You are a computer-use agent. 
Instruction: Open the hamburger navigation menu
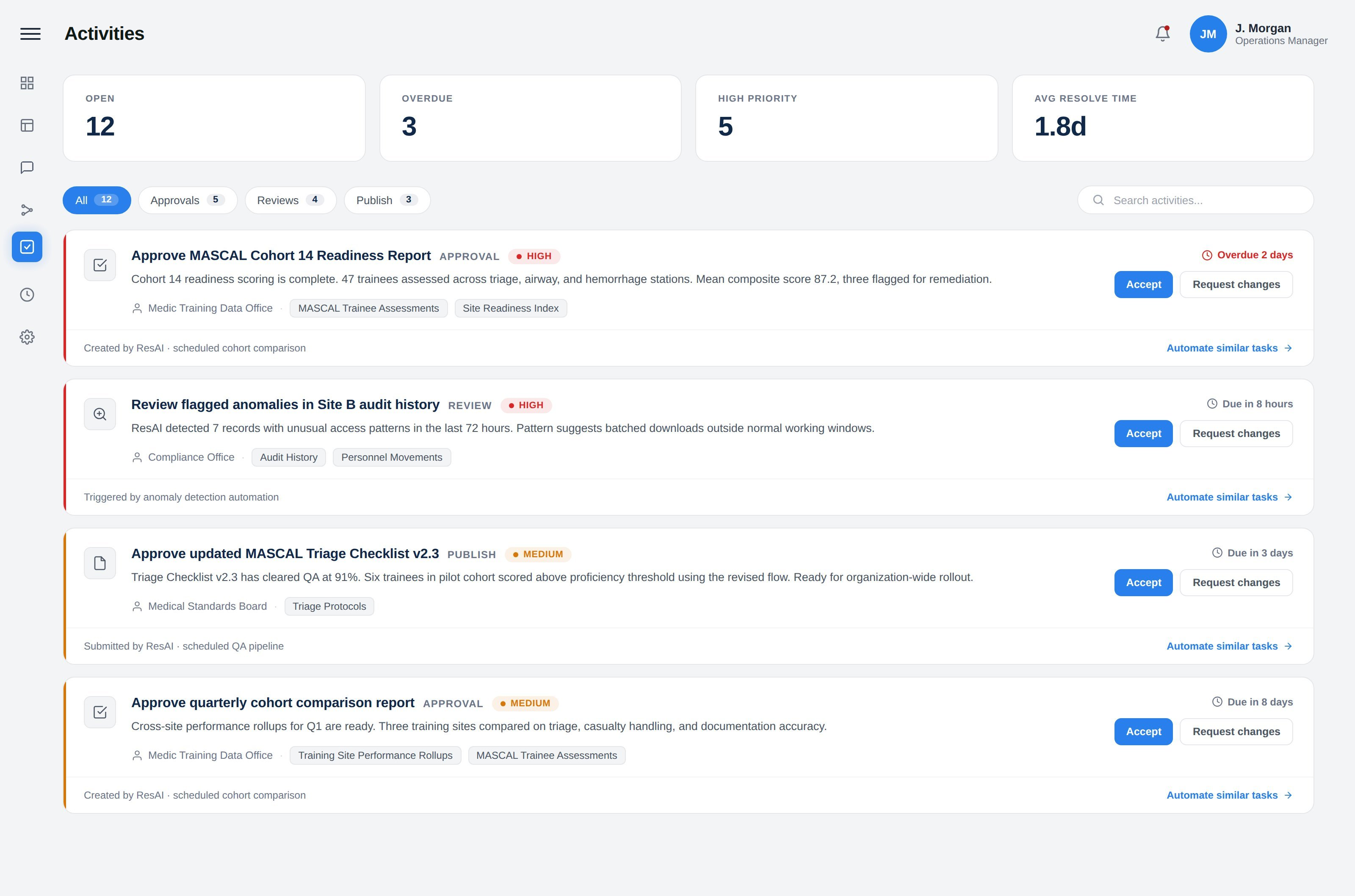(x=30, y=34)
